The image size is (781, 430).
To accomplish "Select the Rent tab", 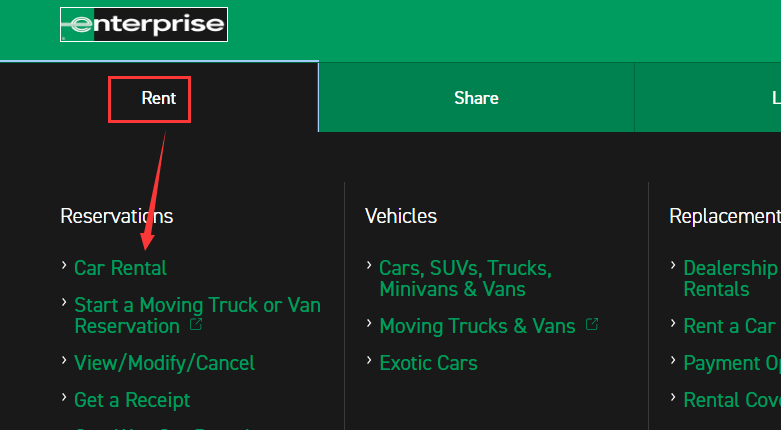I will coord(158,98).
